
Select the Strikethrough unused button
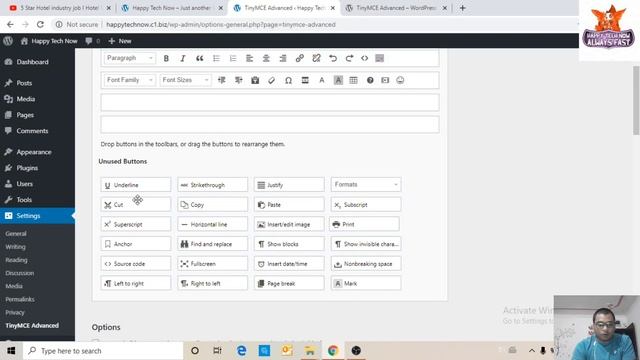213,185
